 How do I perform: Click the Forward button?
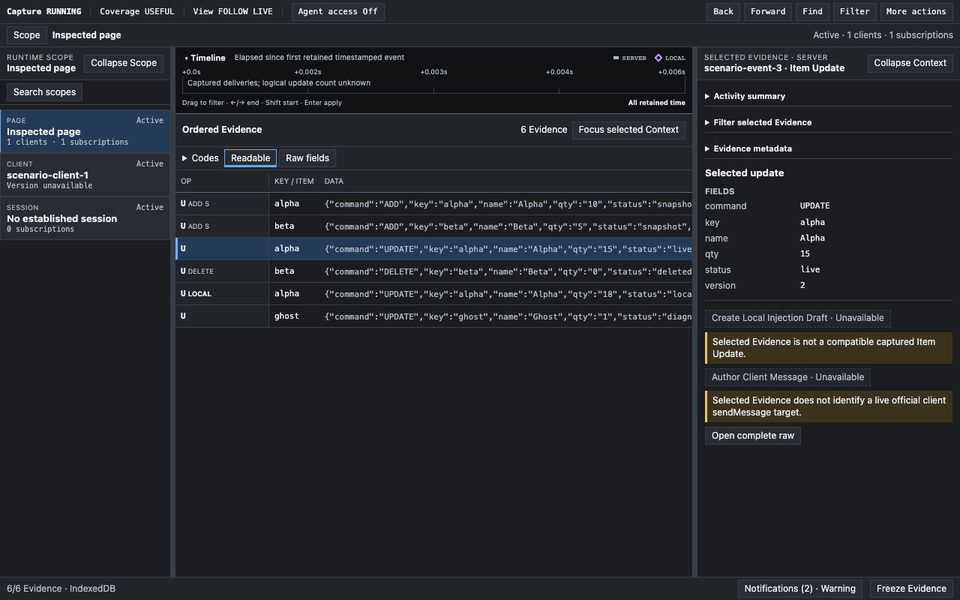(768, 12)
